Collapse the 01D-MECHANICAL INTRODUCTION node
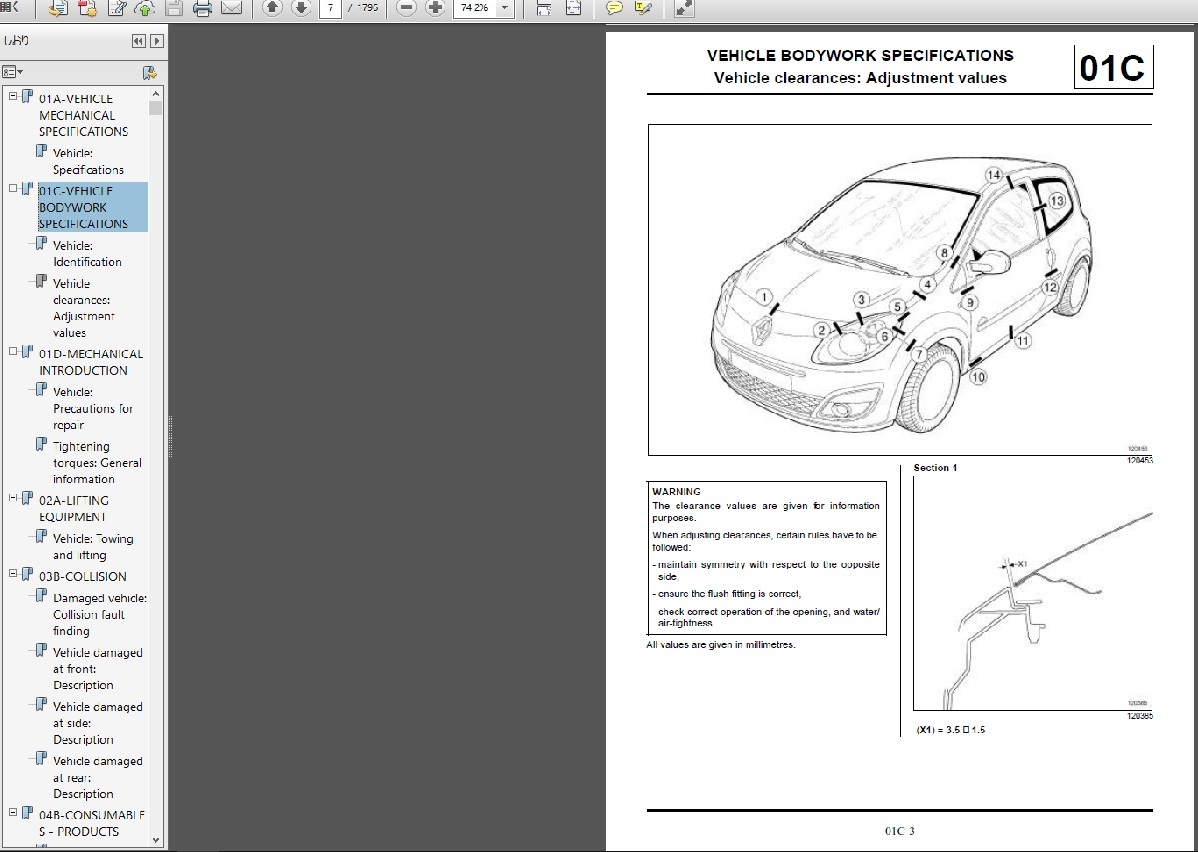Screen dimensions: 1198x852 pyautogui.click(x=13, y=351)
